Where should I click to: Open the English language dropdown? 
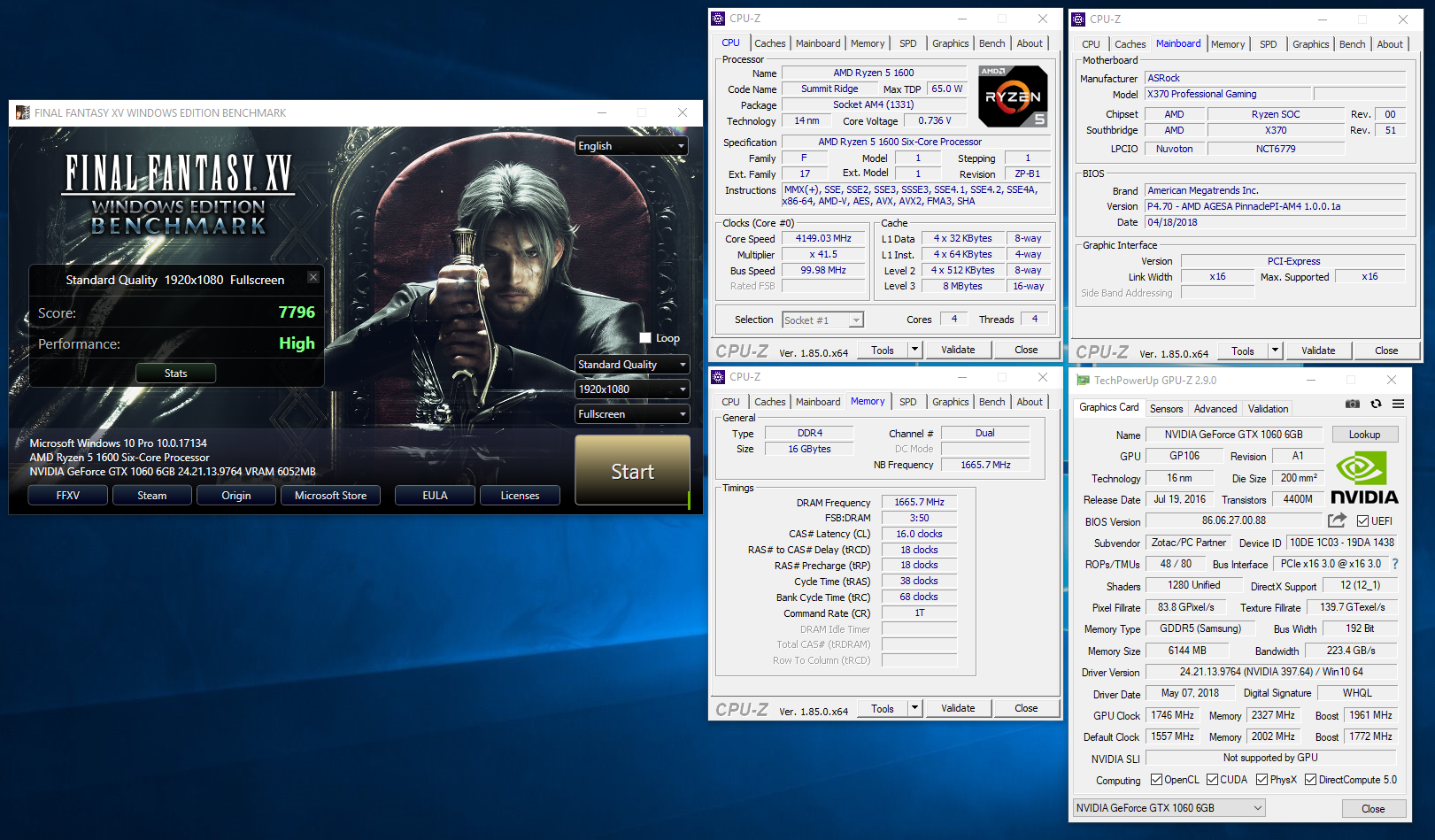tap(632, 146)
